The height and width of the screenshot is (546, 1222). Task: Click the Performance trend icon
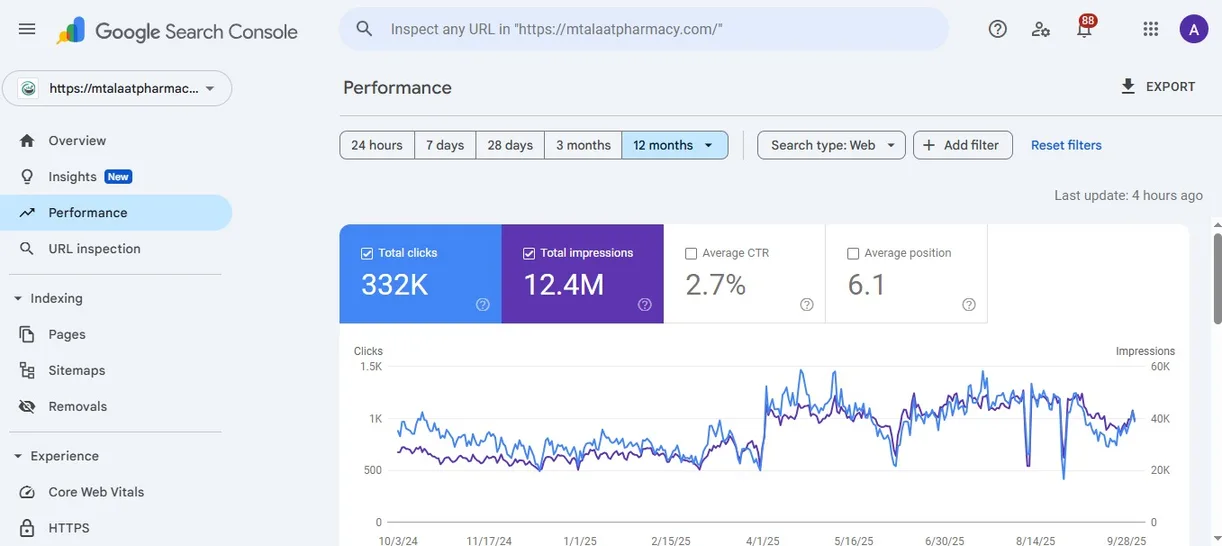click(x=28, y=213)
